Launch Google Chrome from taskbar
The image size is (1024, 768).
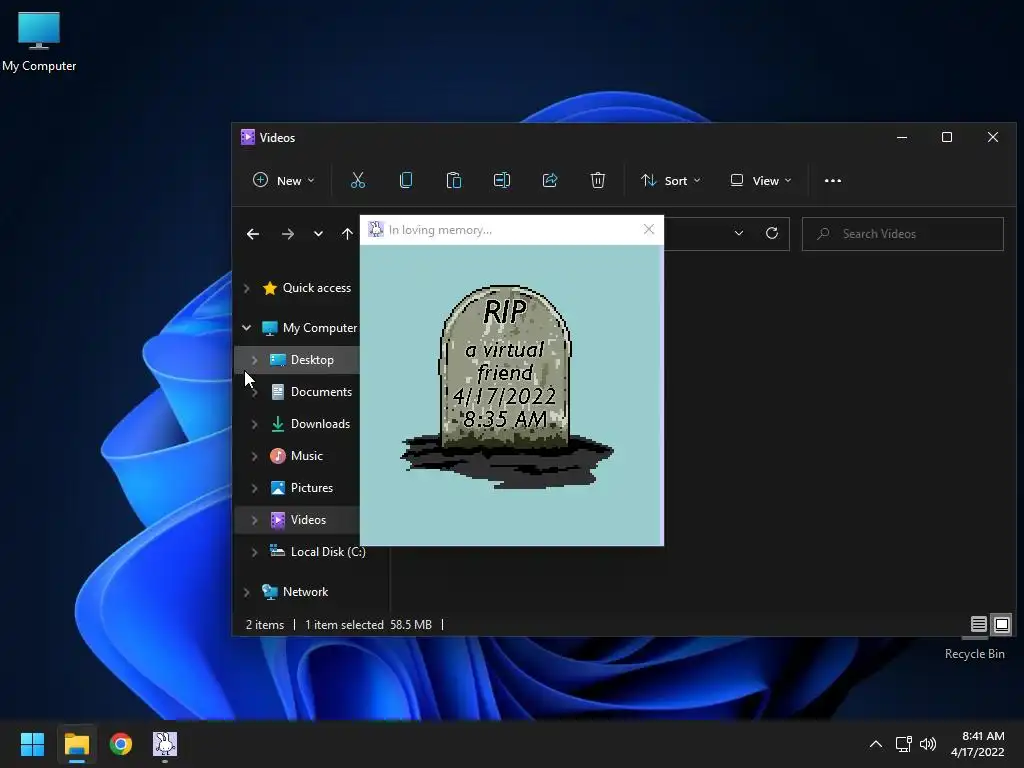click(x=121, y=744)
